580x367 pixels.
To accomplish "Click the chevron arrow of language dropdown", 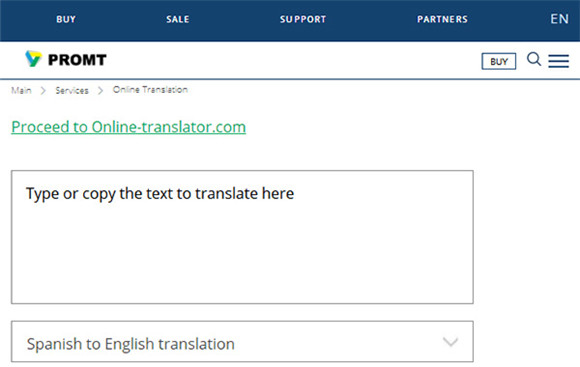I will click(451, 341).
